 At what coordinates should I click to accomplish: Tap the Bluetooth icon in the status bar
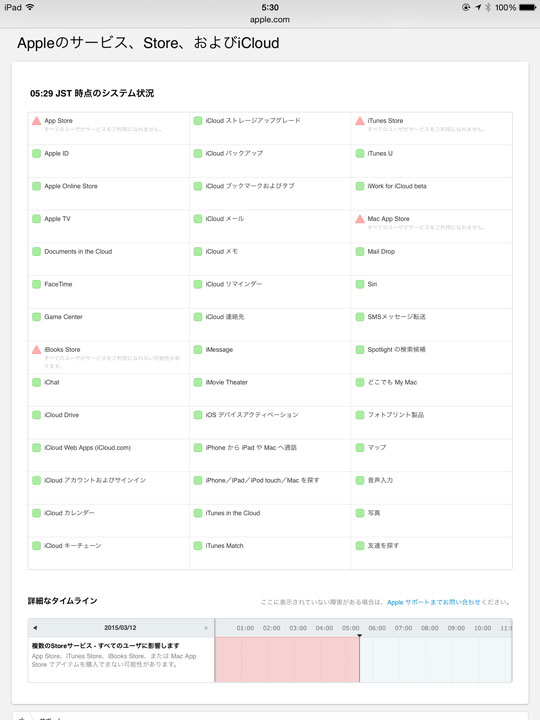[488, 7]
